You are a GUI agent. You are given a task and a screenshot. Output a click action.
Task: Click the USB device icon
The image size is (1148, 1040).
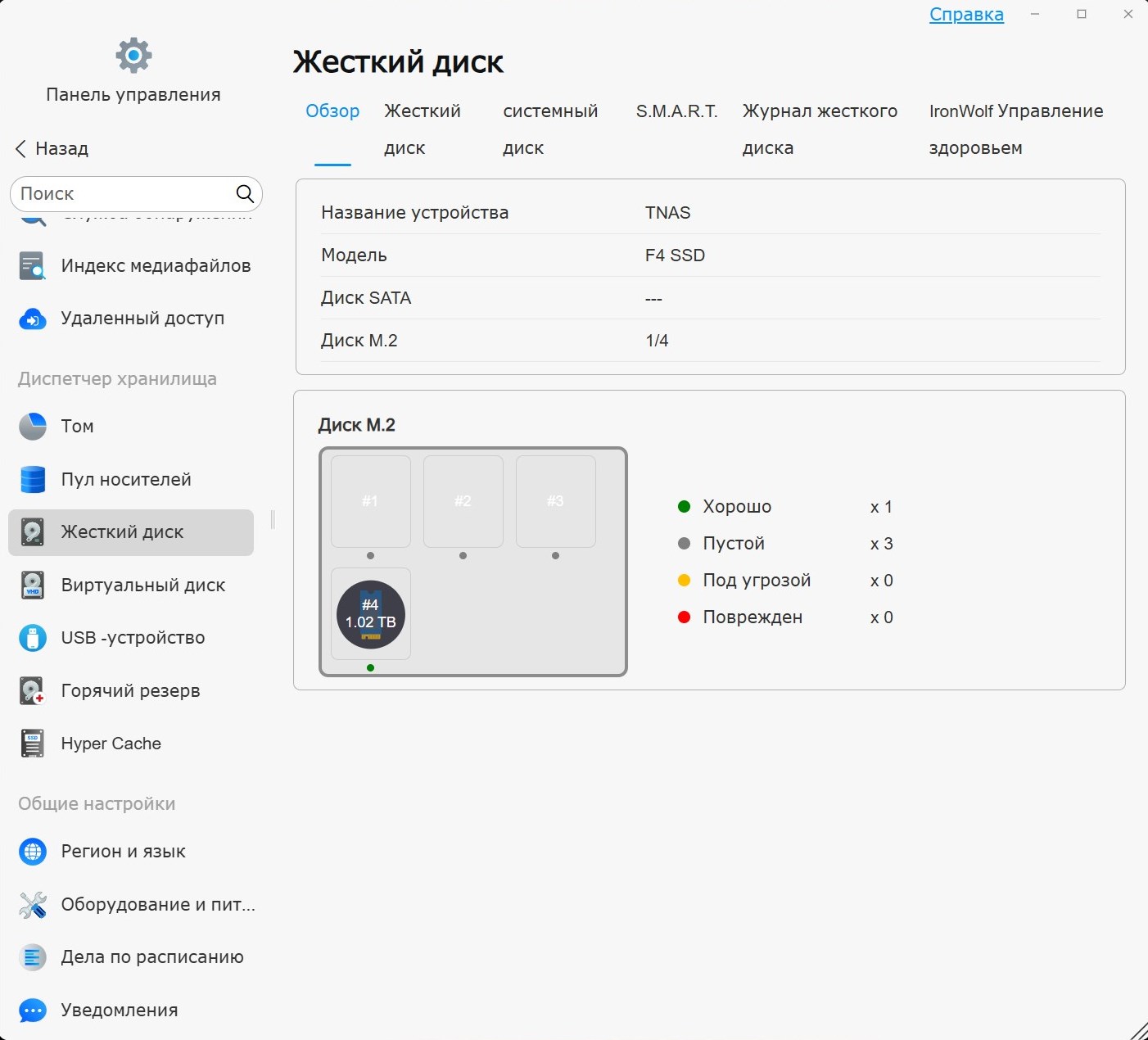point(33,638)
